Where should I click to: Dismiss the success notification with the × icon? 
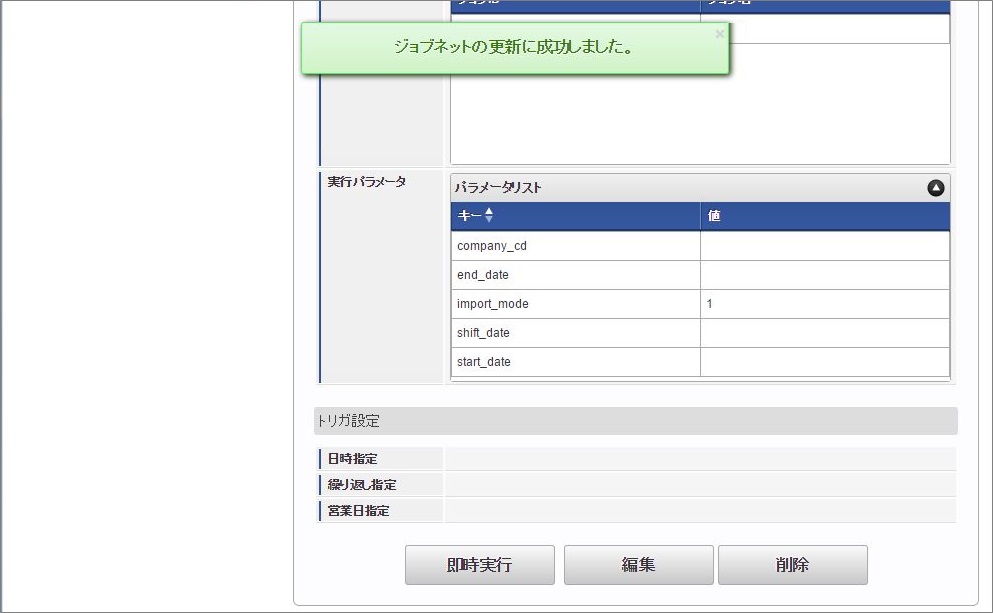click(x=719, y=33)
